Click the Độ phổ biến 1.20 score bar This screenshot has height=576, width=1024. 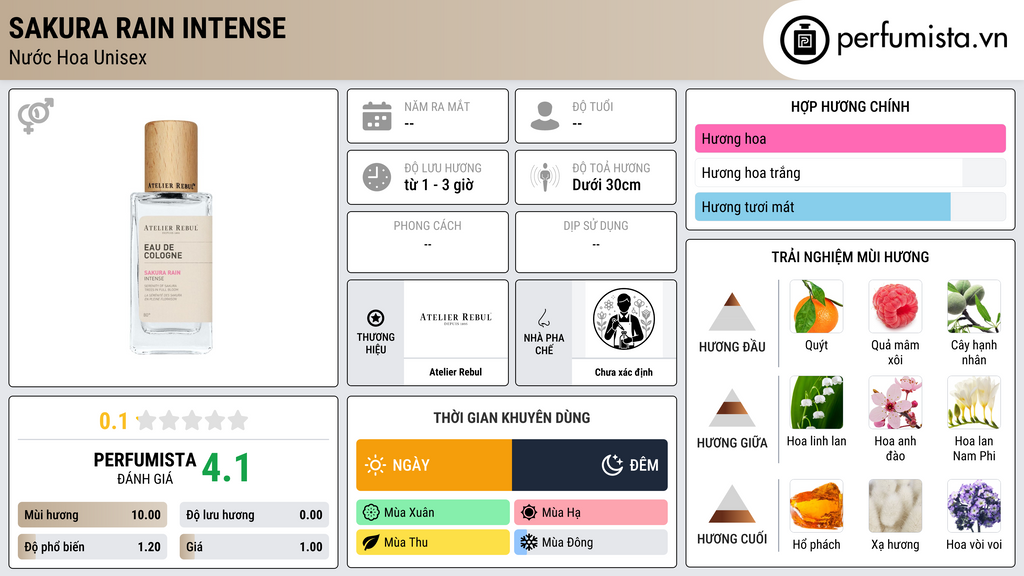(x=92, y=547)
